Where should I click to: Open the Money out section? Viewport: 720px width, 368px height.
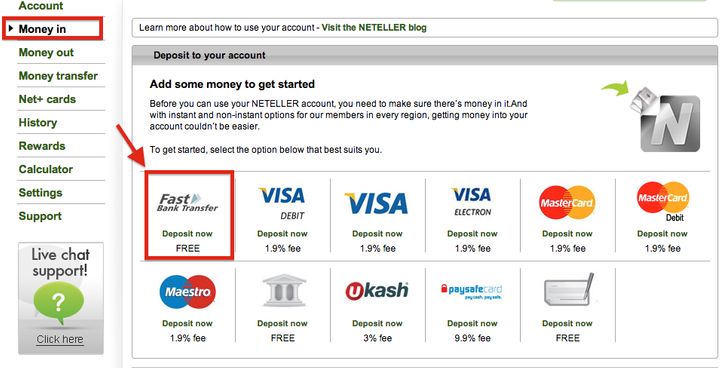coord(46,52)
